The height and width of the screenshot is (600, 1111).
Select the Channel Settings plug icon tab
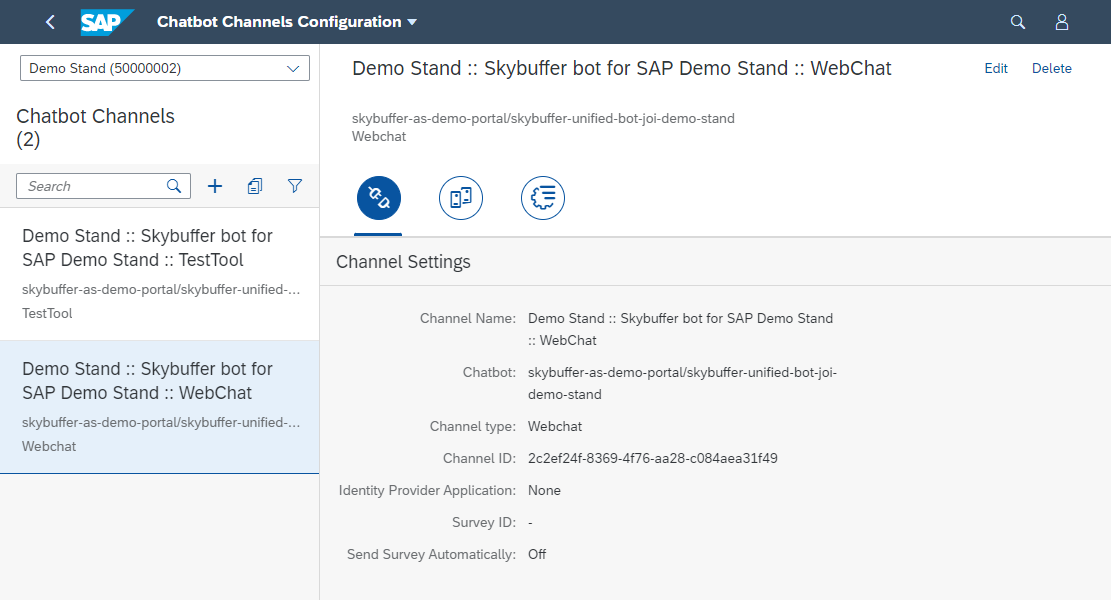(x=378, y=198)
